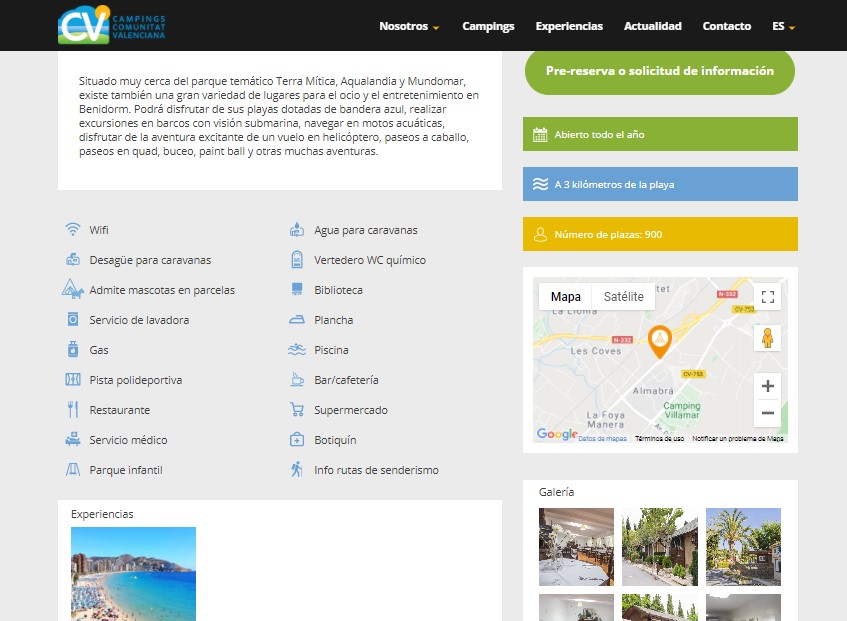Click the Botiquín first aid icon
The width and height of the screenshot is (847, 621).
coord(297,440)
